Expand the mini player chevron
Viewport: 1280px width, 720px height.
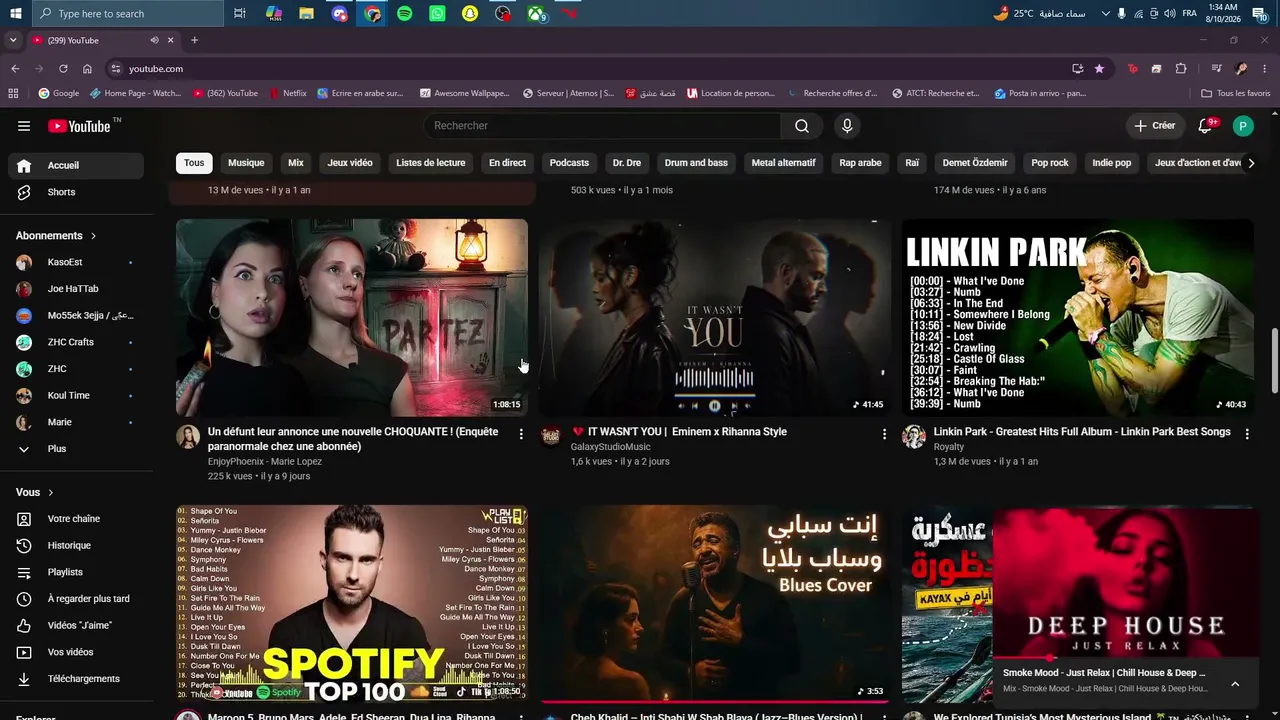click(1235, 684)
